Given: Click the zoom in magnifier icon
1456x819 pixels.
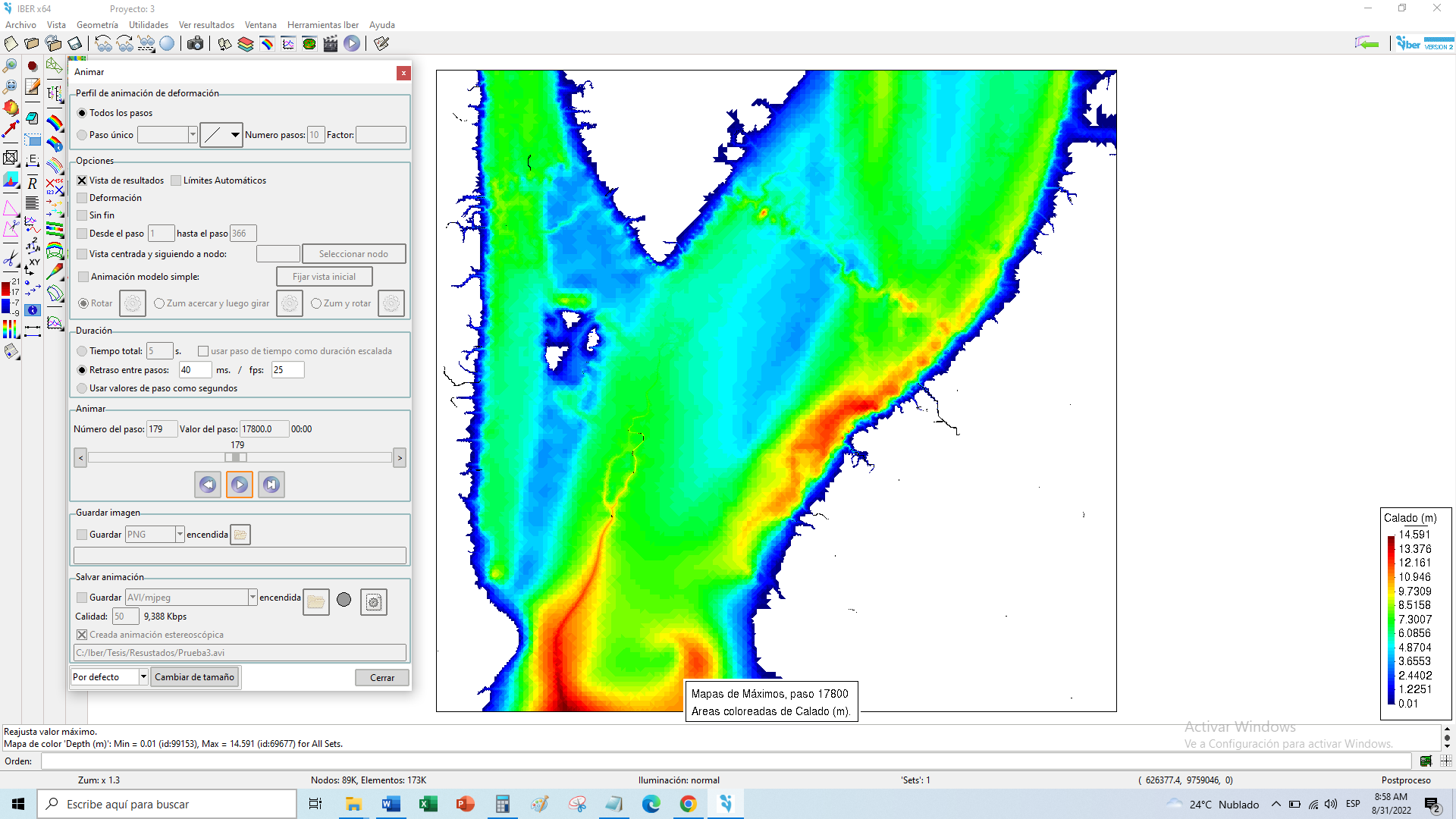Looking at the screenshot, I should [x=11, y=66].
